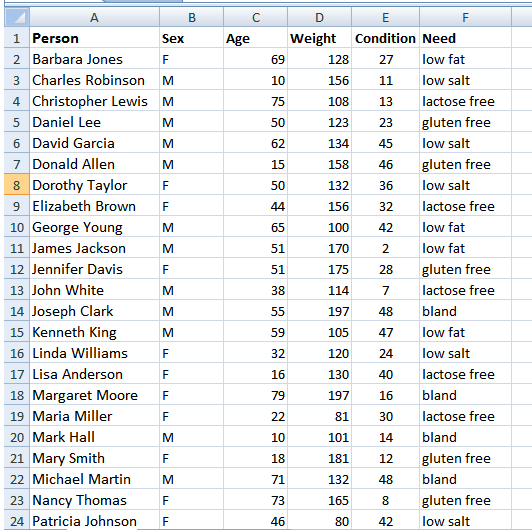Select the 'Christopher Lewis' cell
The width and height of the screenshot is (532, 530).
[x=94, y=101]
